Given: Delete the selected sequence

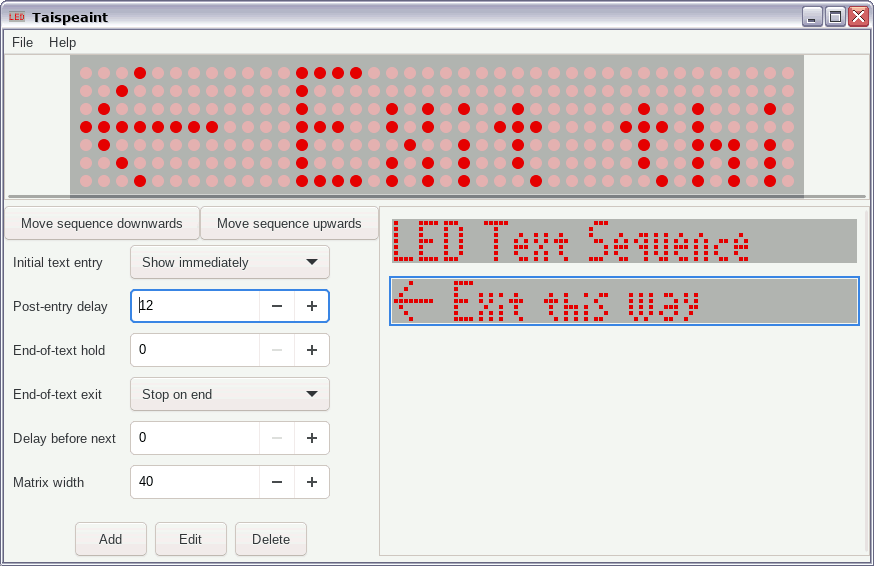Looking at the screenshot, I should [x=270, y=539].
